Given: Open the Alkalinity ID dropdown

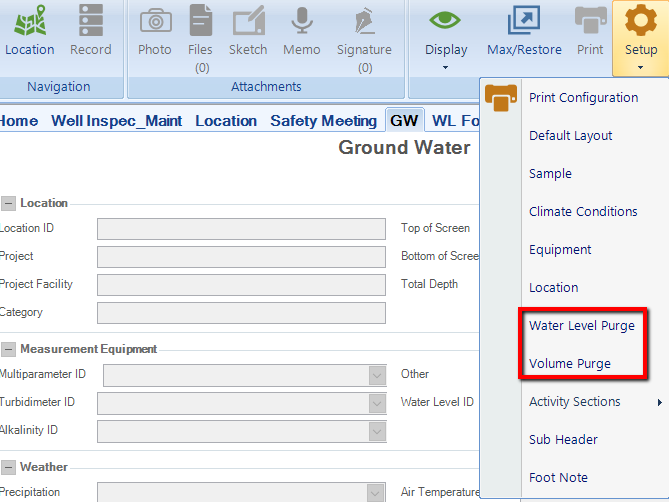Looking at the screenshot, I should click(377, 432).
